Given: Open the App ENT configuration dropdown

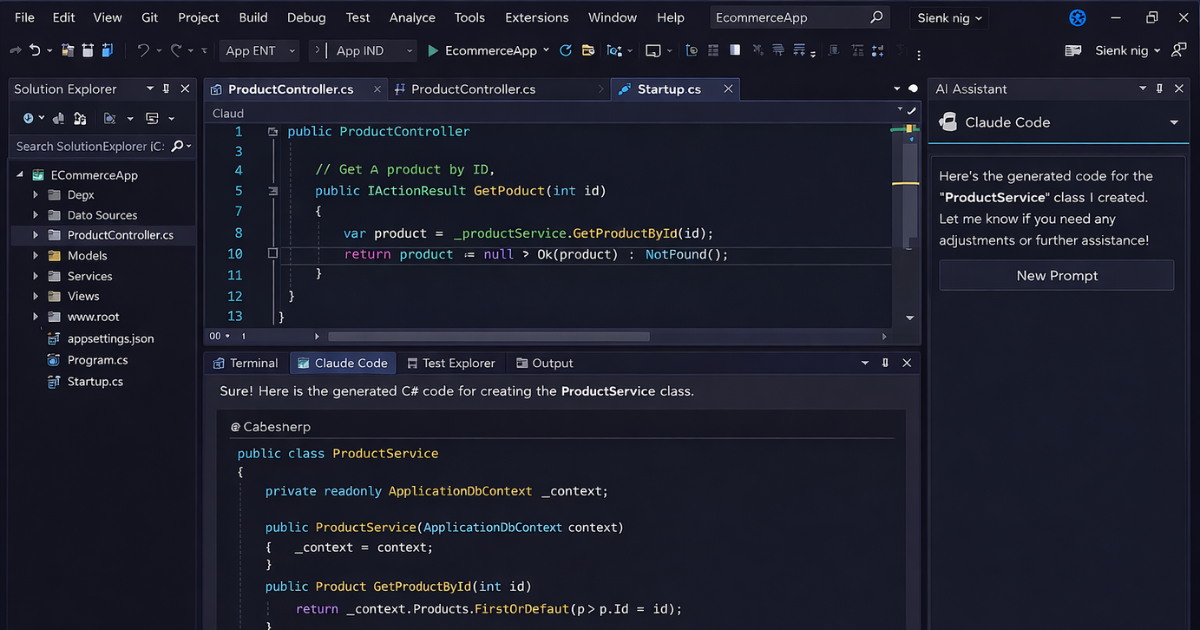Looking at the screenshot, I should point(259,50).
